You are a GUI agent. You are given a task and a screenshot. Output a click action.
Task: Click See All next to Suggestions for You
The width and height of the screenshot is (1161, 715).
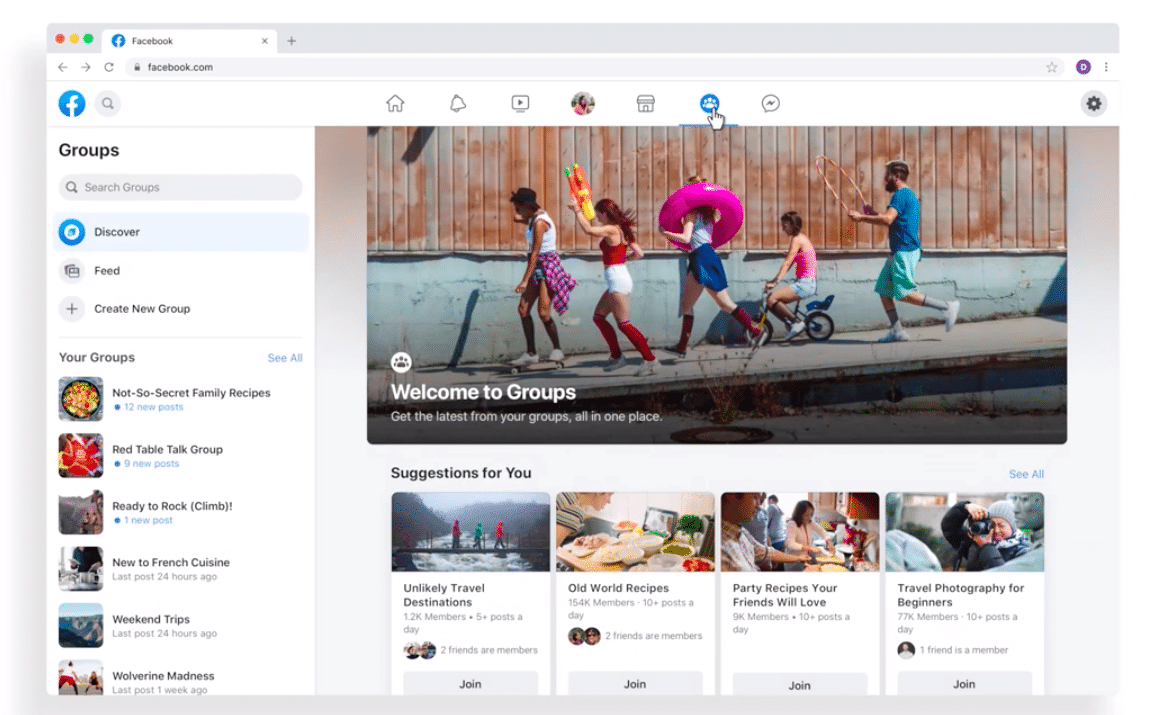(1026, 474)
